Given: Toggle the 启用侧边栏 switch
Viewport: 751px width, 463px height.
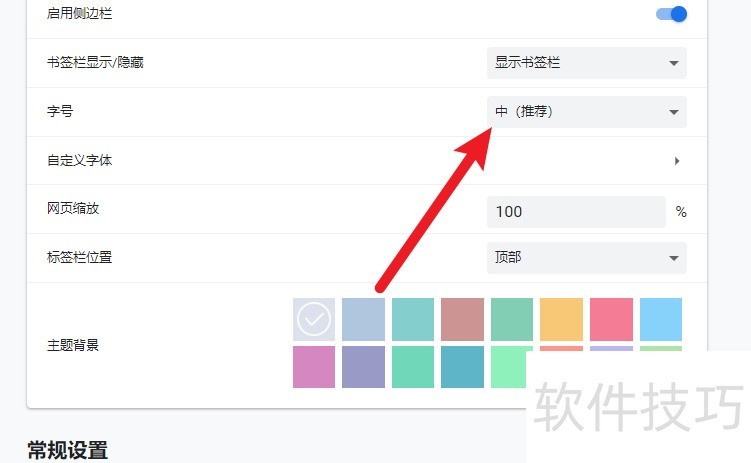Looking at the screenshot, I should [x=671, y=14].
